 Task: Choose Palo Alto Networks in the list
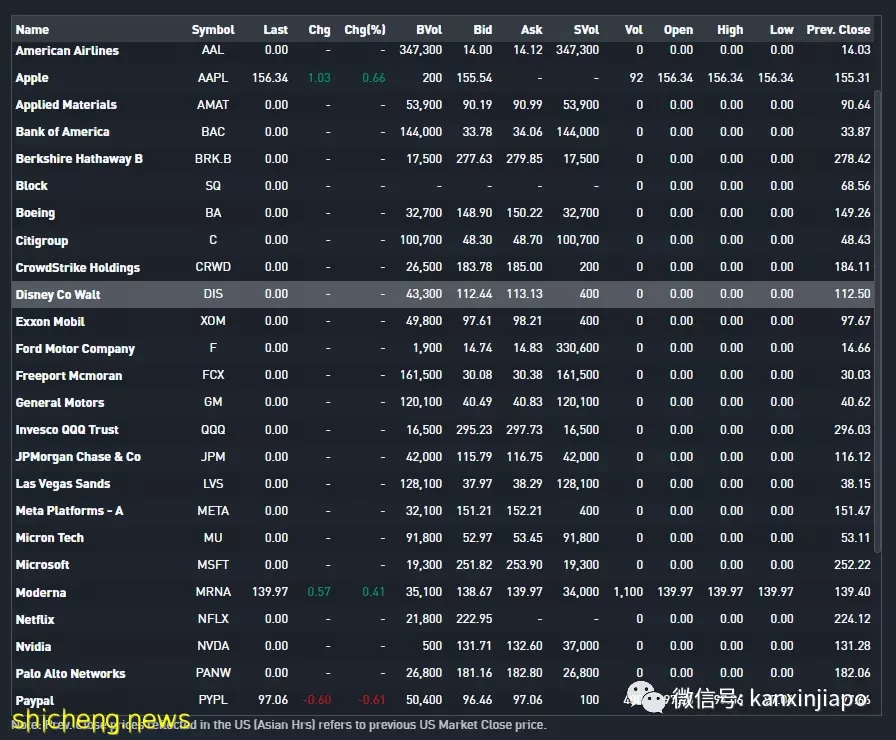70,673
